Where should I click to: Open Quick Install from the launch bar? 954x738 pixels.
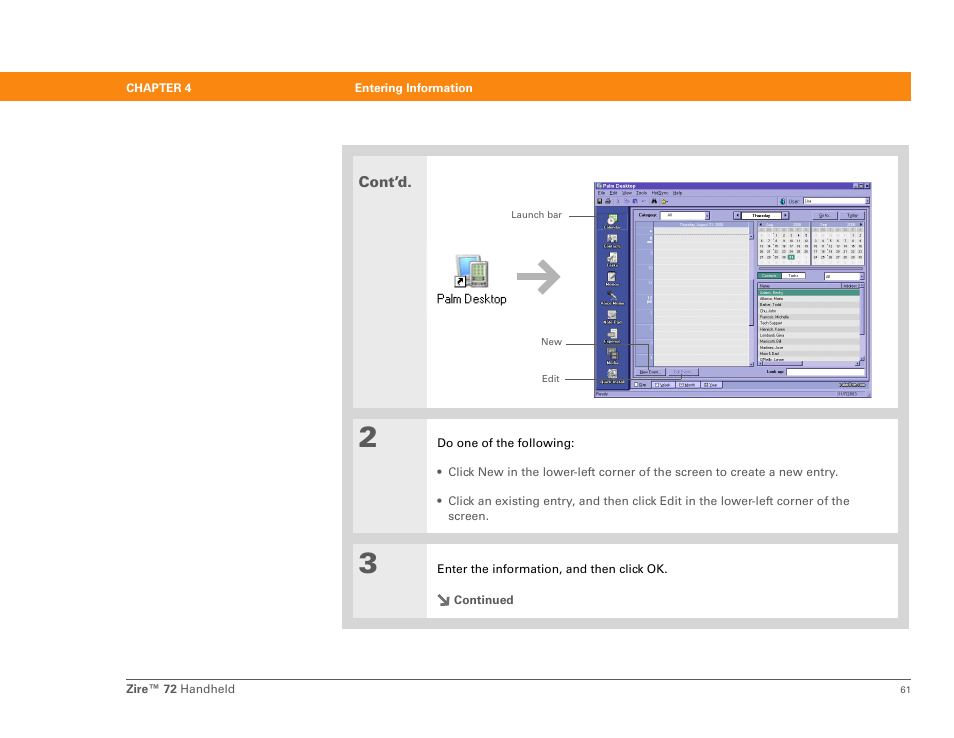tap(612, 376)
